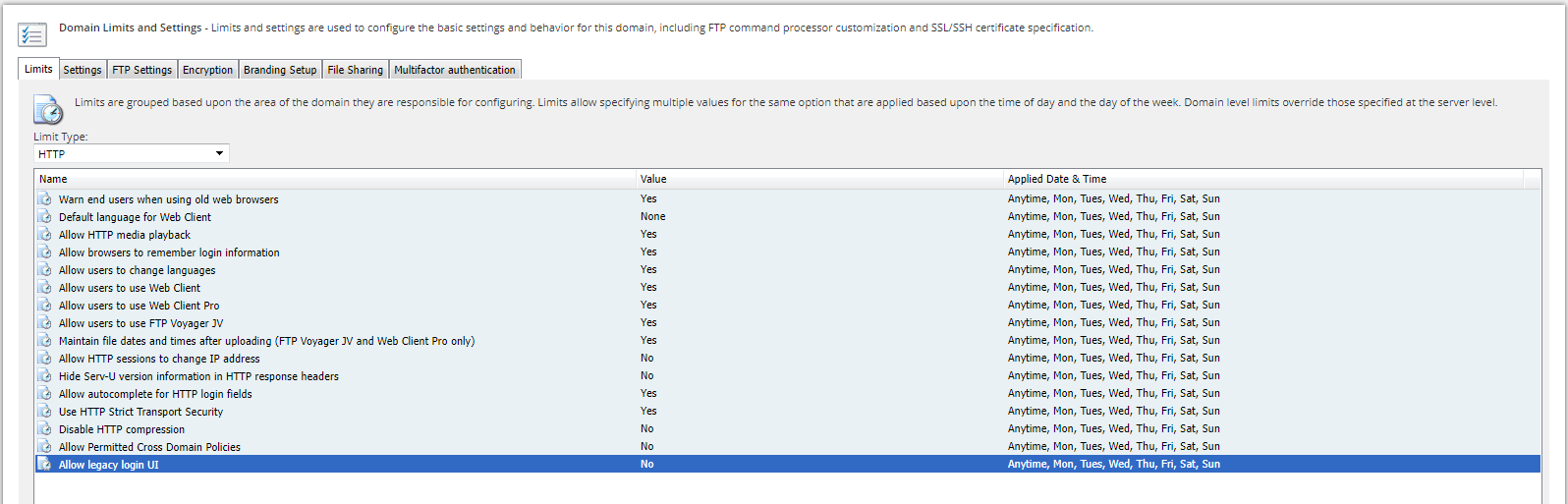The image size is (1568, 504).
Task: Select row Maintain file dates and times after uploading
Action: (788, 341)
